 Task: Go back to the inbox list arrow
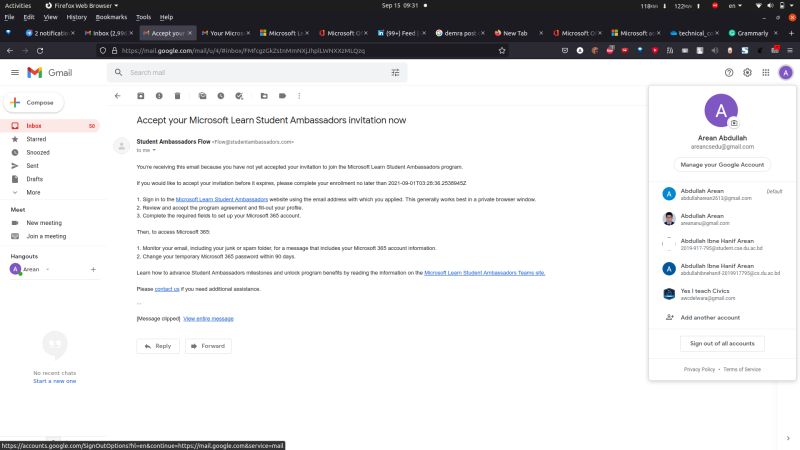pyautogui.click(x=117, y=96)
